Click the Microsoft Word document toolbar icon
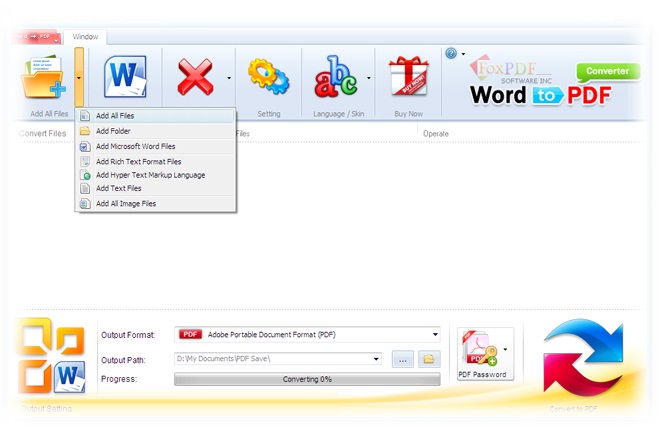Image resolution: width=660 pixels, height=431 pixels. click(x=125, y=77)
